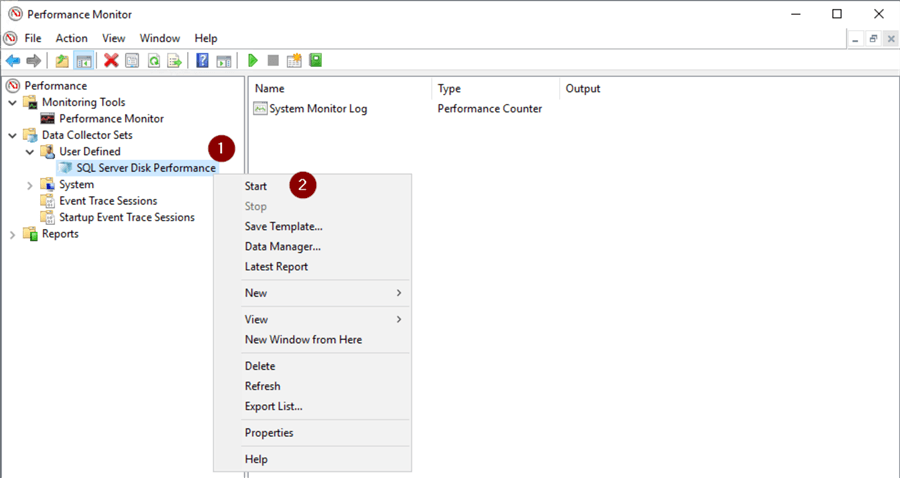The height and width of the screenshot is (478, 900).
Task: Click the Performance Monitor app icon in menu bar
Action: point(10,38)
